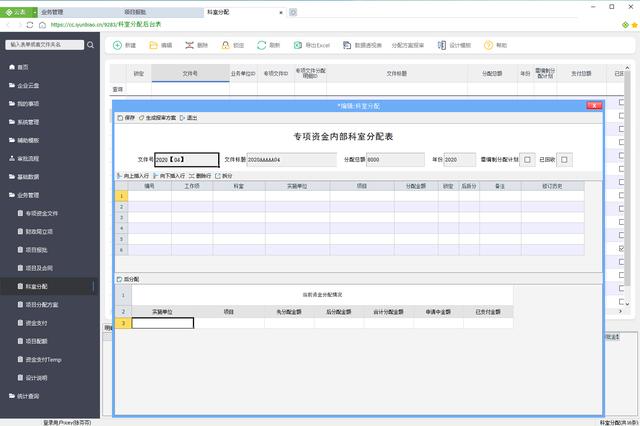This screenshot has height=426, width=640.
Task: Click the green diamond icon at top right
Action: click(625, 25)
